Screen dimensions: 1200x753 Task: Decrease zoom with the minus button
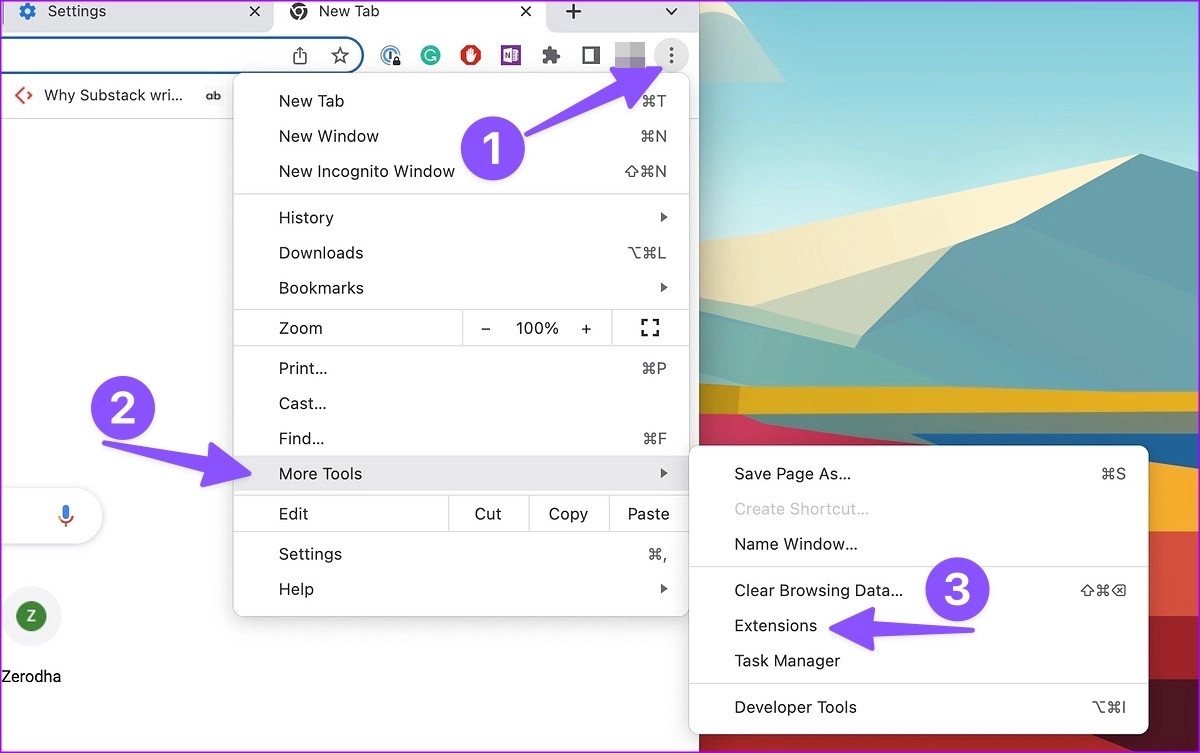[x=486, y=328]
